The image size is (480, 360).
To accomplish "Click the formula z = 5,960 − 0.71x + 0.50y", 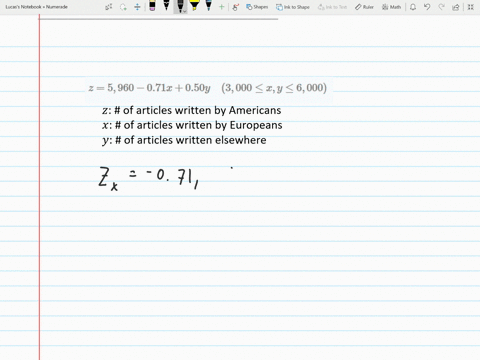I will (149, 88).
